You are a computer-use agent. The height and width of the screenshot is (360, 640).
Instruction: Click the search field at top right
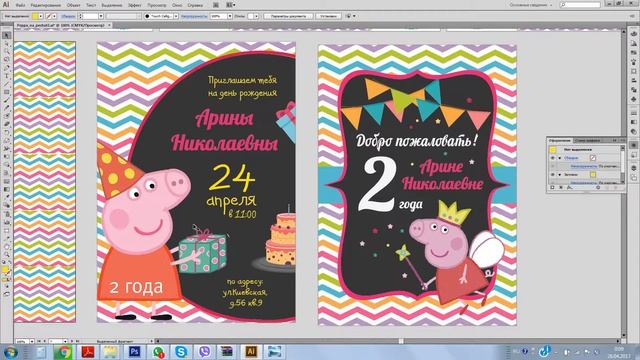(x=580, y=5)
